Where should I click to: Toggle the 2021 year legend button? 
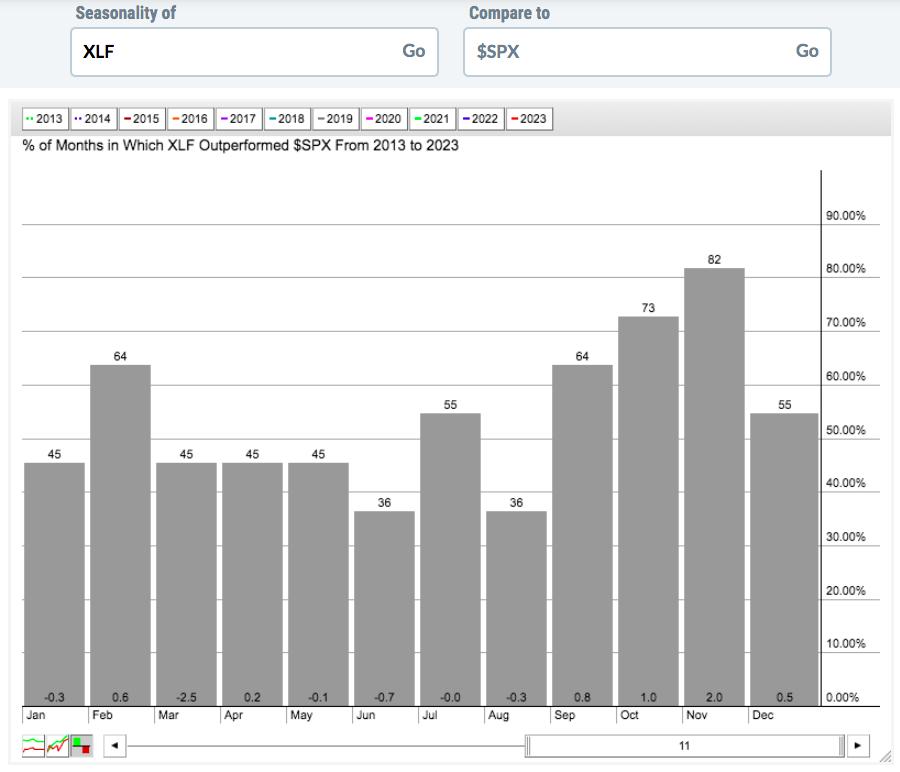click(432, 119)
